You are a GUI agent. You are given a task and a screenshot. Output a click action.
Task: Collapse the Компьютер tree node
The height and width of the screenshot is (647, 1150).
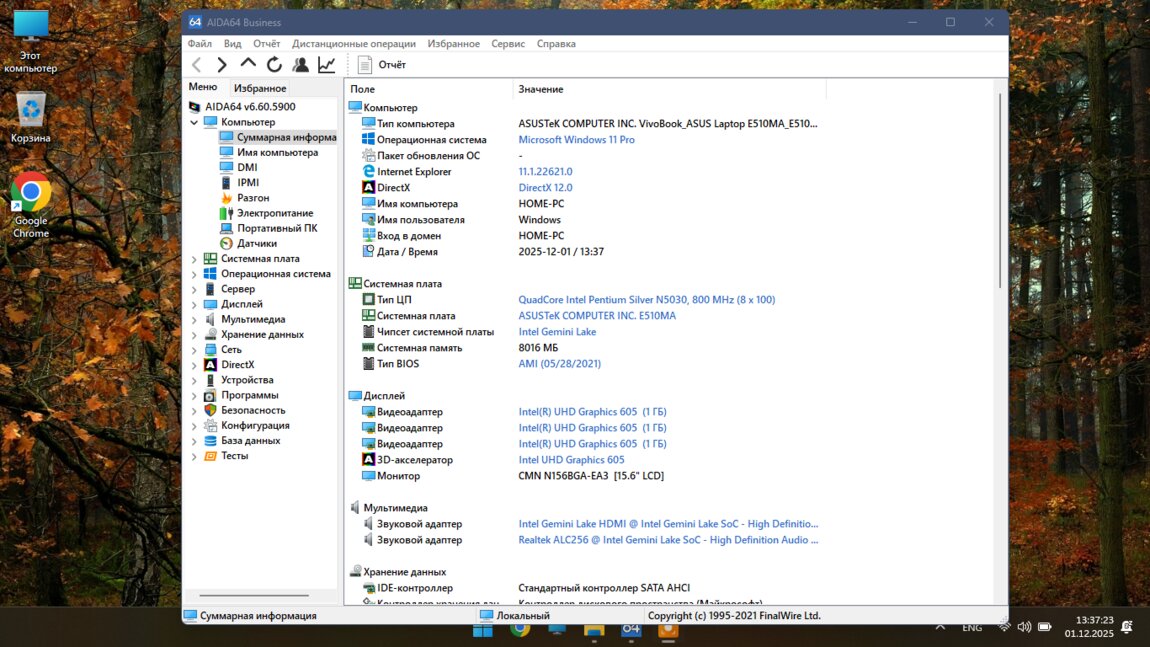click(x=194, y=122)
